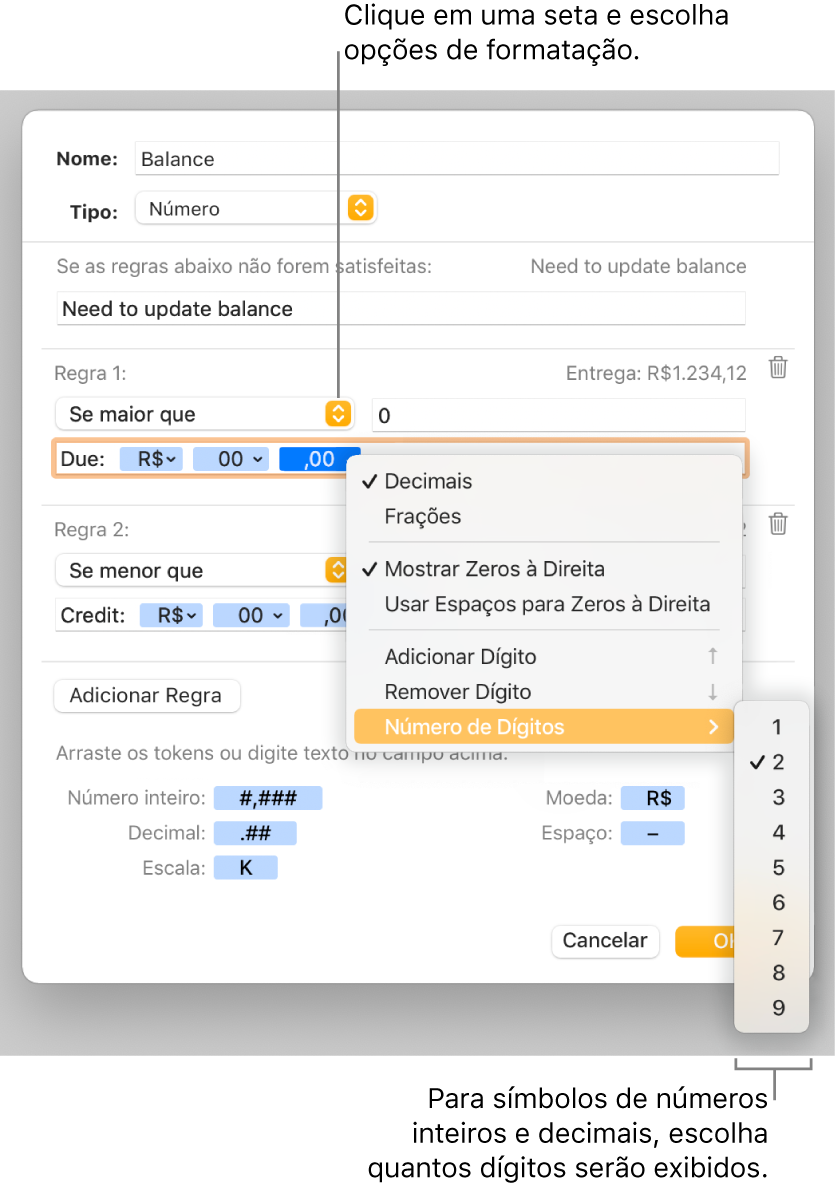This screenshot has width=835, height=1189.
Task: Click the Espaço dash token
Action: [x=652, y=833]
